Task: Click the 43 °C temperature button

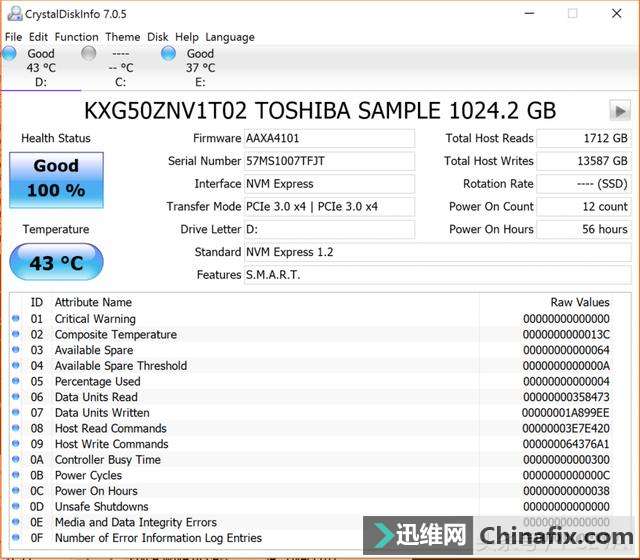Action: pyautogui.click(x=56, y=262)
